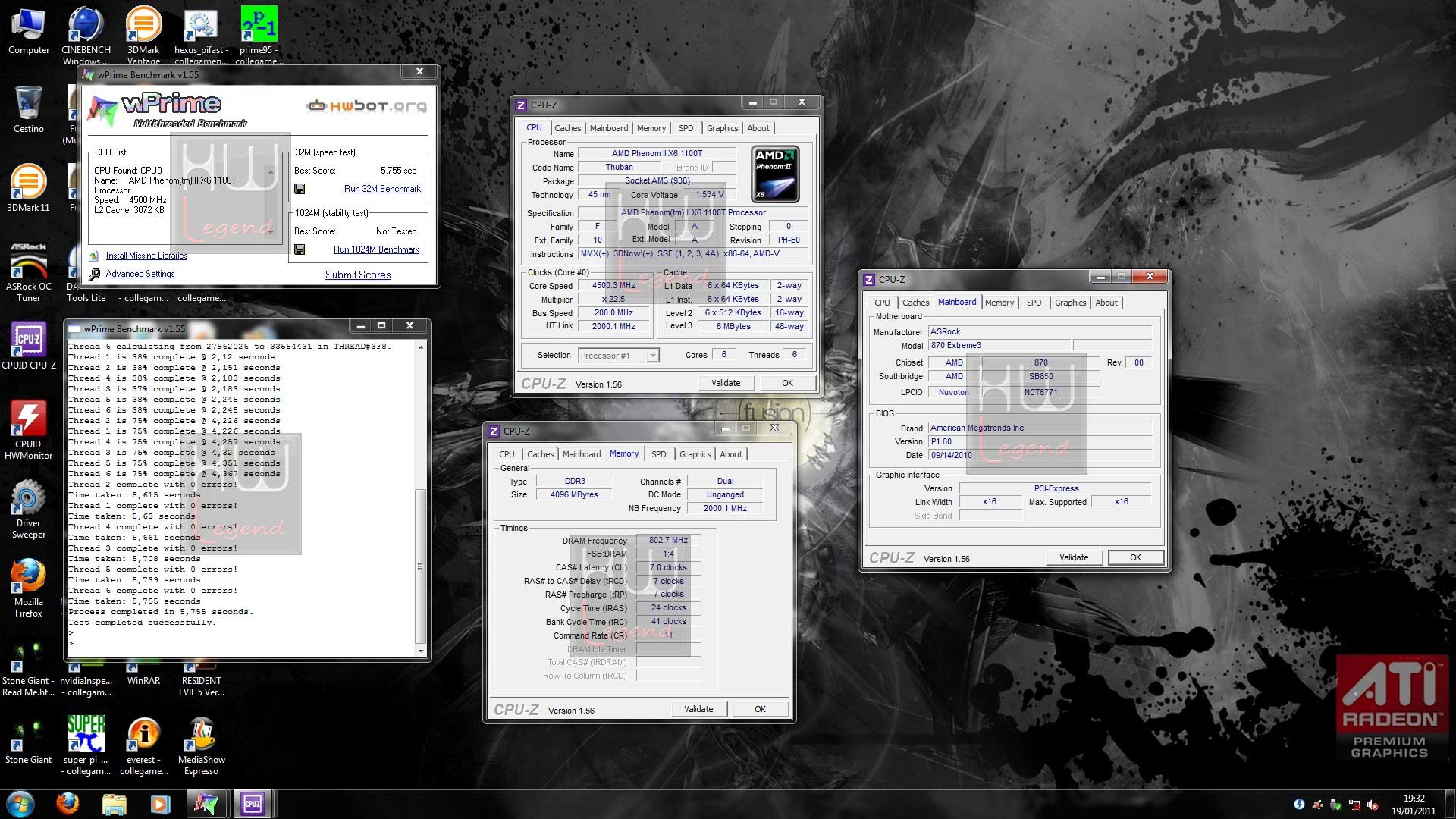
Task: Click save icon beside 32M Best Score
Action: pos(300,189)
